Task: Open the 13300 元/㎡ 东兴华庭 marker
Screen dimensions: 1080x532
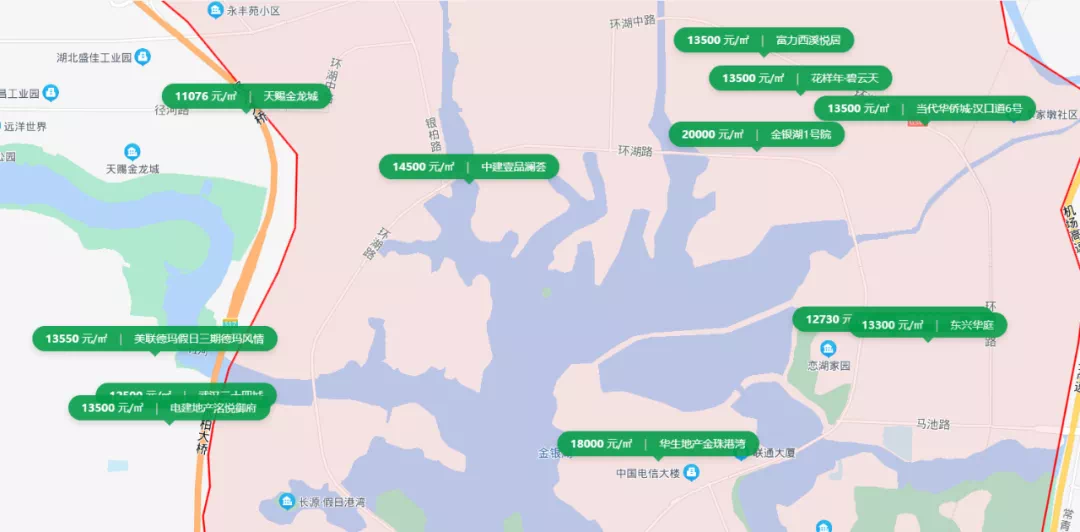Action: click(x=928, y=325)
